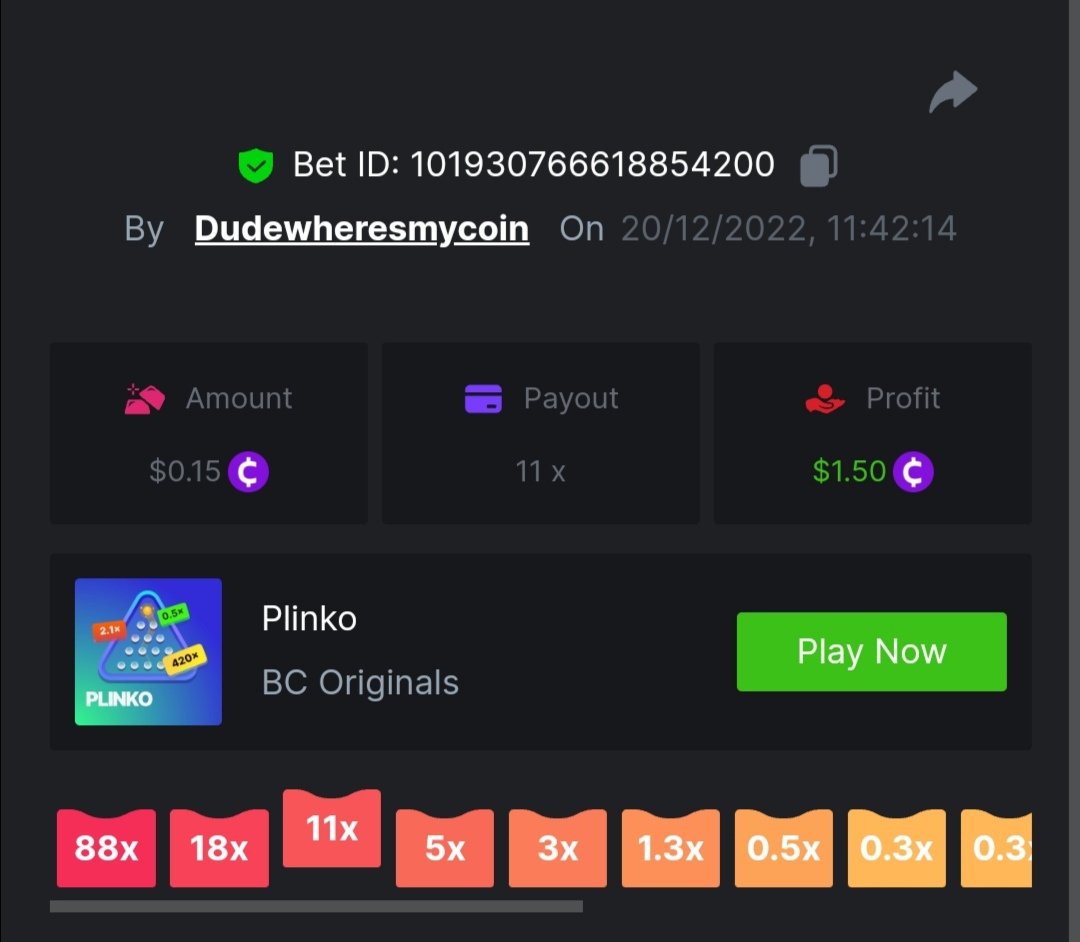Click the green verified shield icon
This screenshot has width=1080, height=942.
[256, 165]
